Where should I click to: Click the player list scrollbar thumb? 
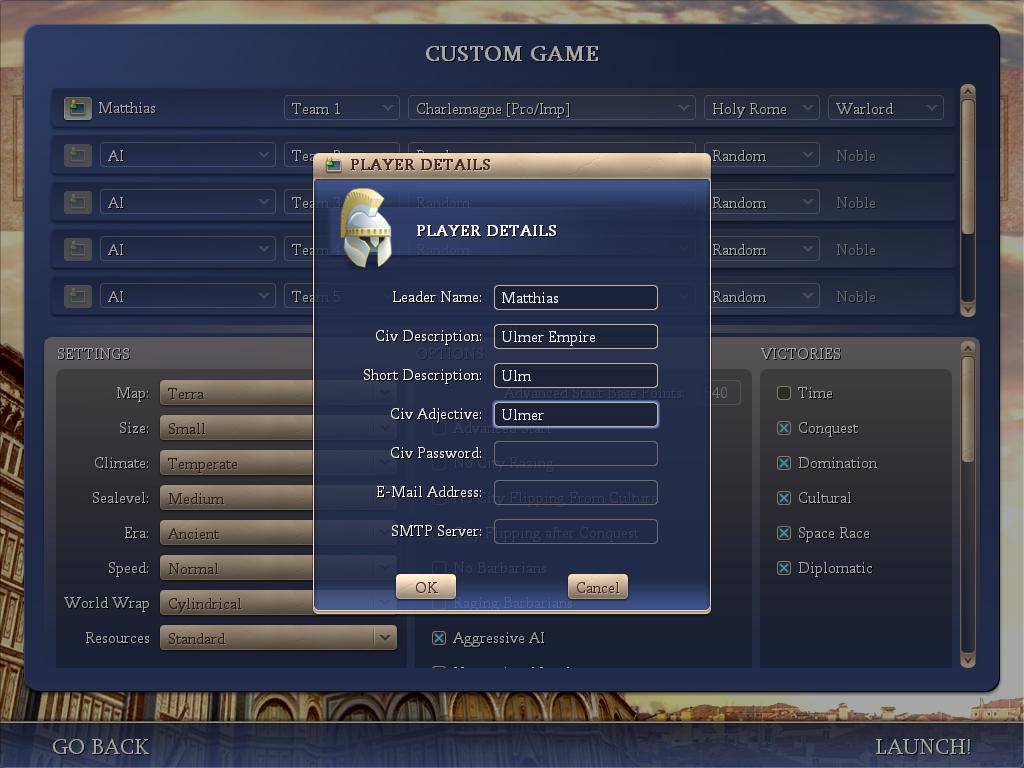pyautogui.click(x=968, y=167)
